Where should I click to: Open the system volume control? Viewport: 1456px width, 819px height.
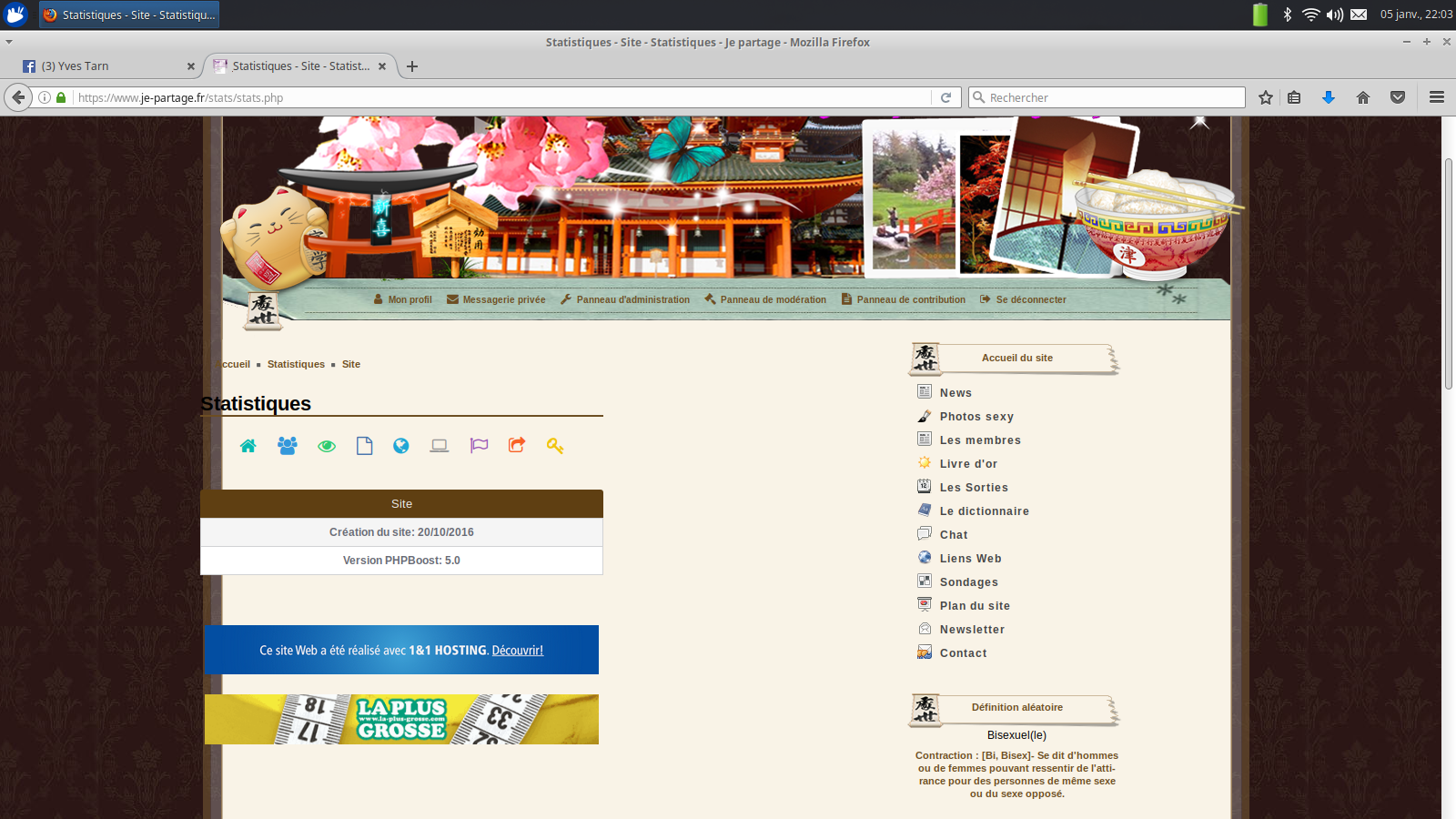[1335, 15]
